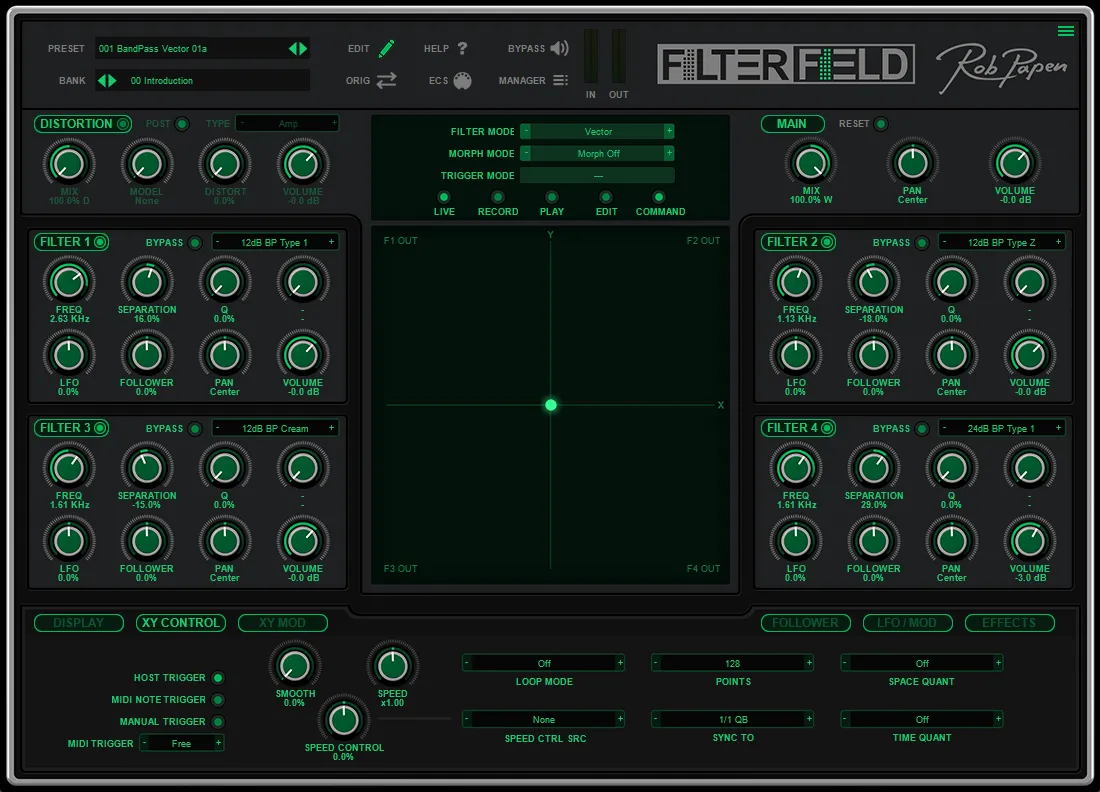Open the Filter Mode Vector dropdown
The image size is (1100, 792).
coord(598,131)
